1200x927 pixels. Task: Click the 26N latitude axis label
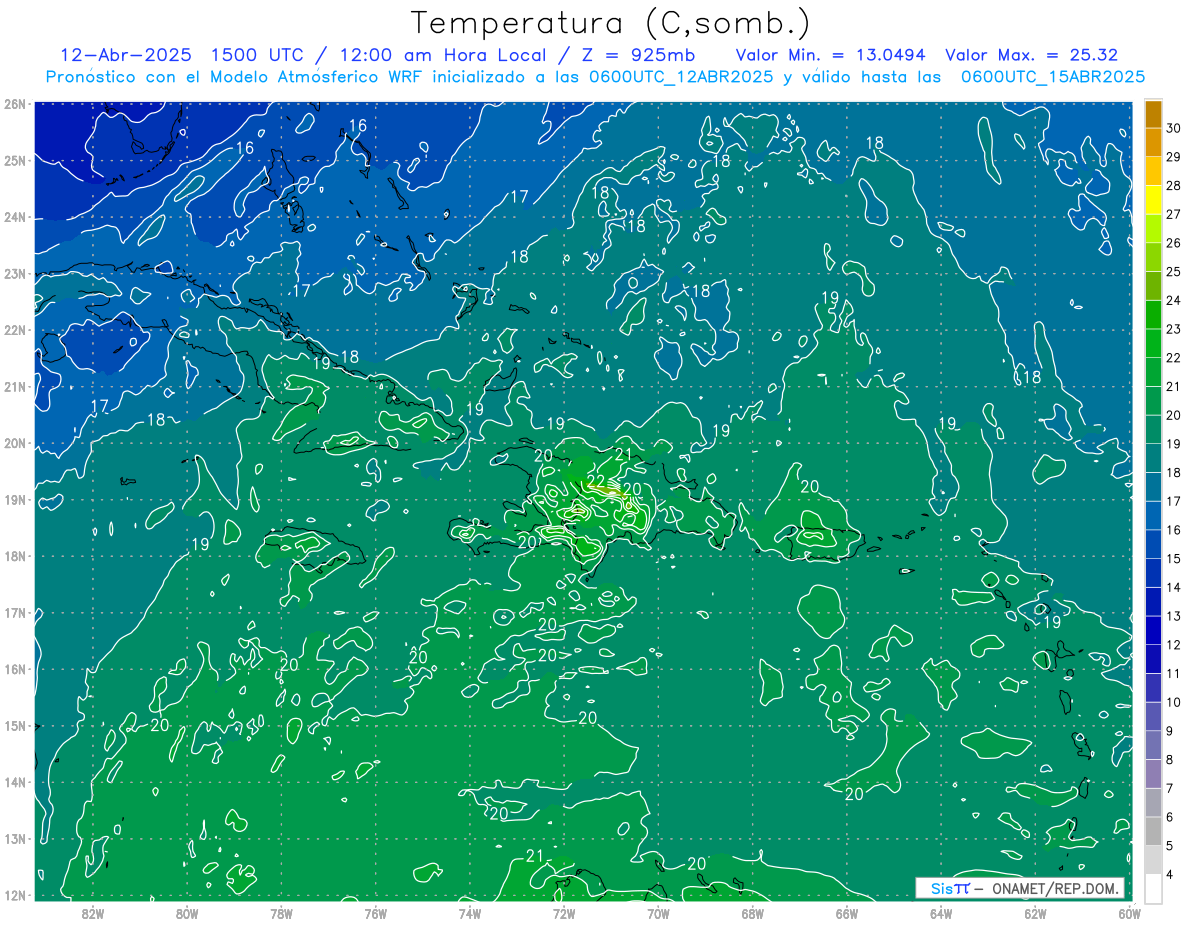[15, 104]
